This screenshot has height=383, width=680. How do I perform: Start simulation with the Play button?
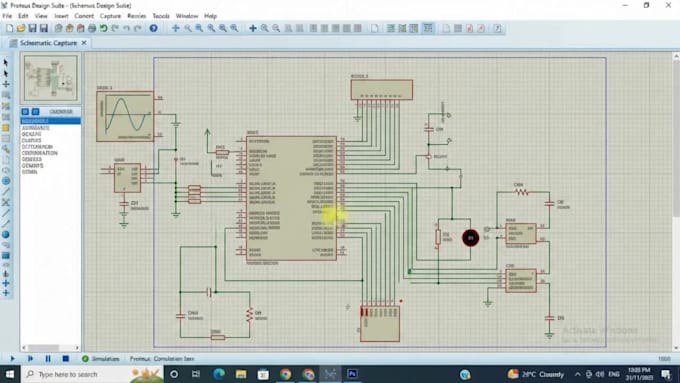12,359
